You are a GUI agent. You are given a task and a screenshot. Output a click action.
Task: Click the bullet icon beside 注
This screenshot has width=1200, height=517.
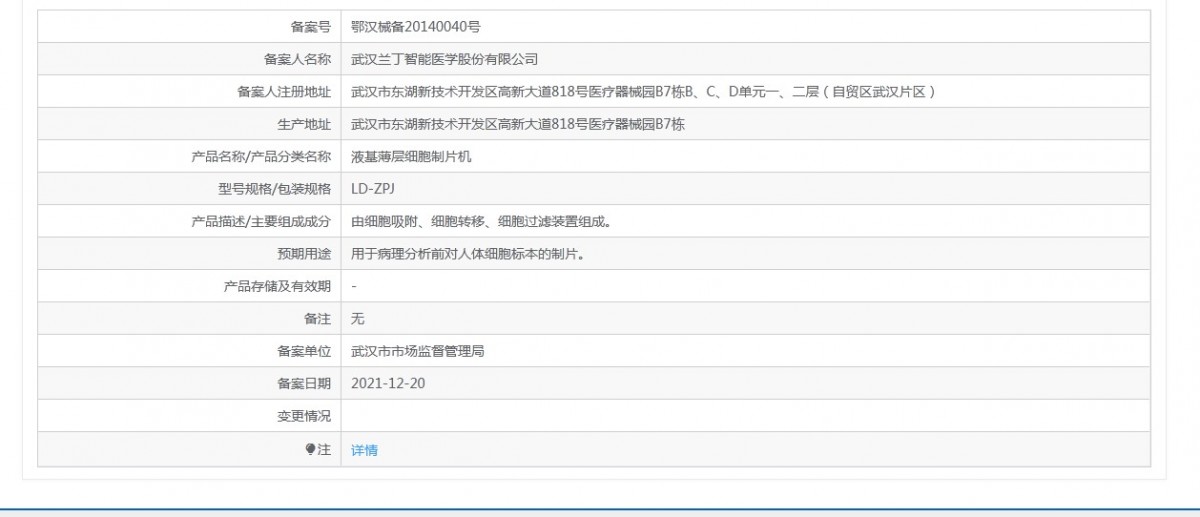pyautogui.click(x=311, y=449)
